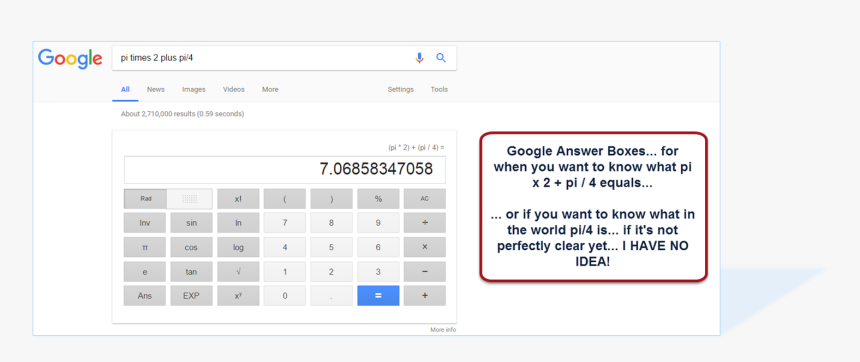
Task: Click the blue equals key
Action: tap(378, 296)
